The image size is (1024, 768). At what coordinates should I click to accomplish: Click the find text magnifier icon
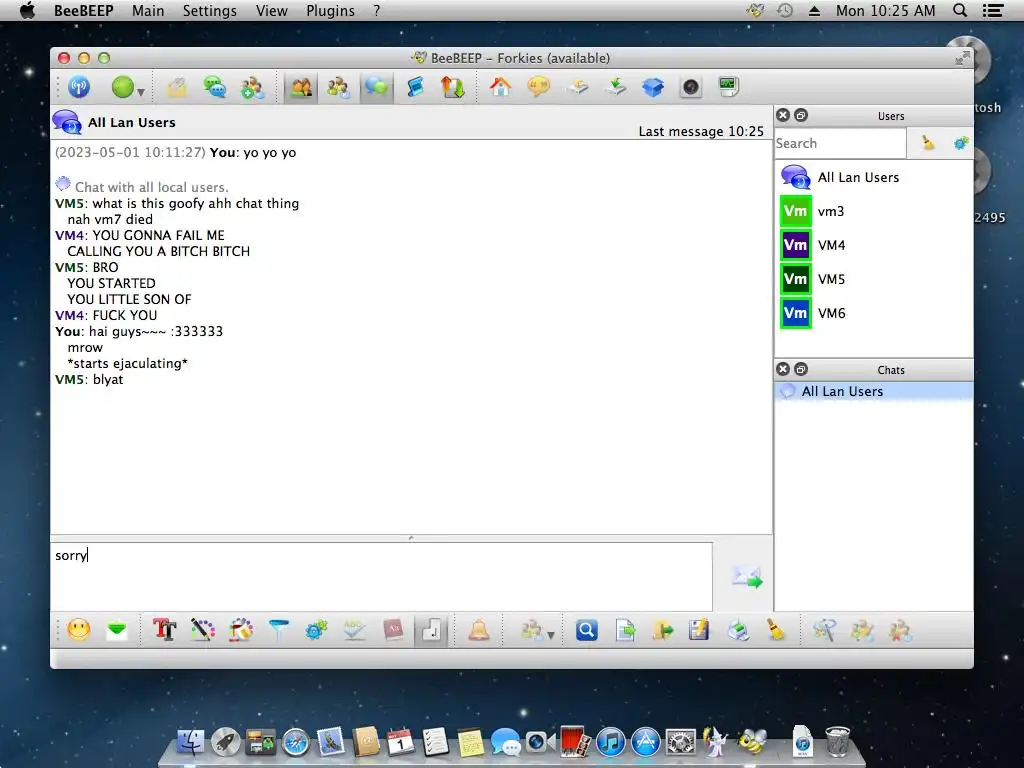[586, 630]
